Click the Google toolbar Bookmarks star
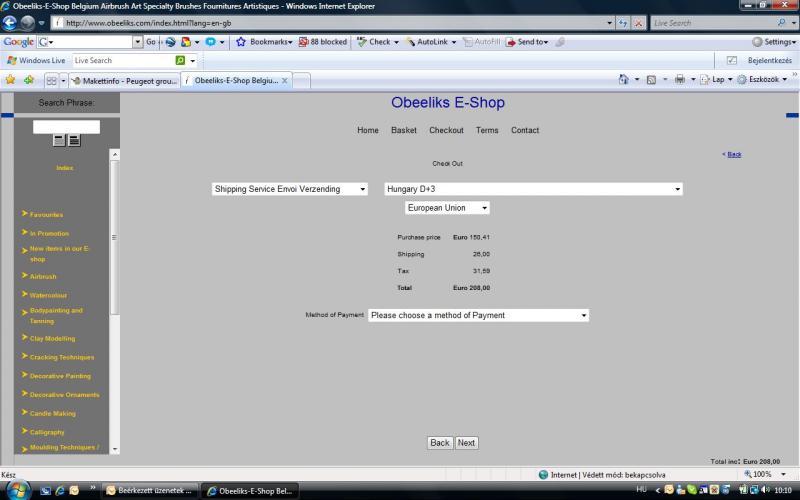The image size is (800, 500). pos(241,42)
